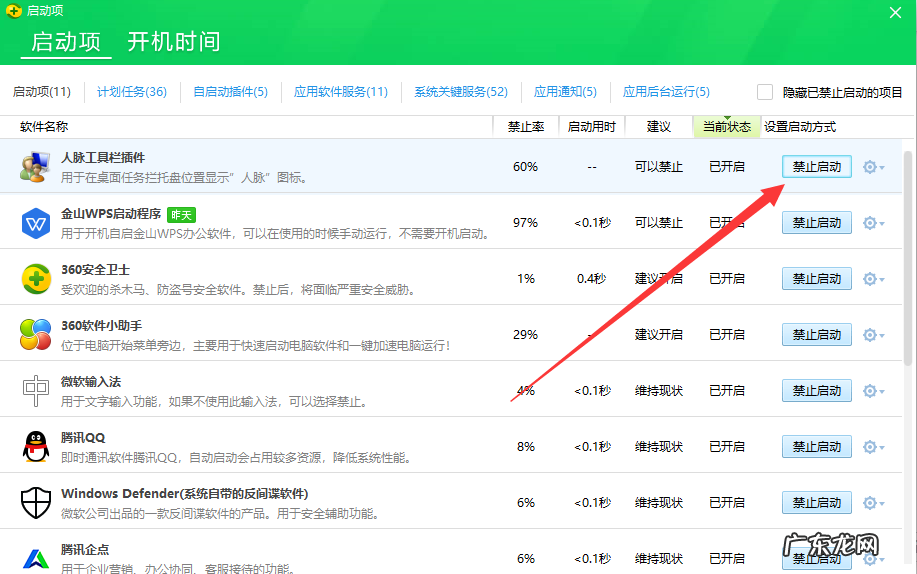The image size is (917, 574).
Task: Open gear settings for 金山WPS启动程序
Action: 873,223
